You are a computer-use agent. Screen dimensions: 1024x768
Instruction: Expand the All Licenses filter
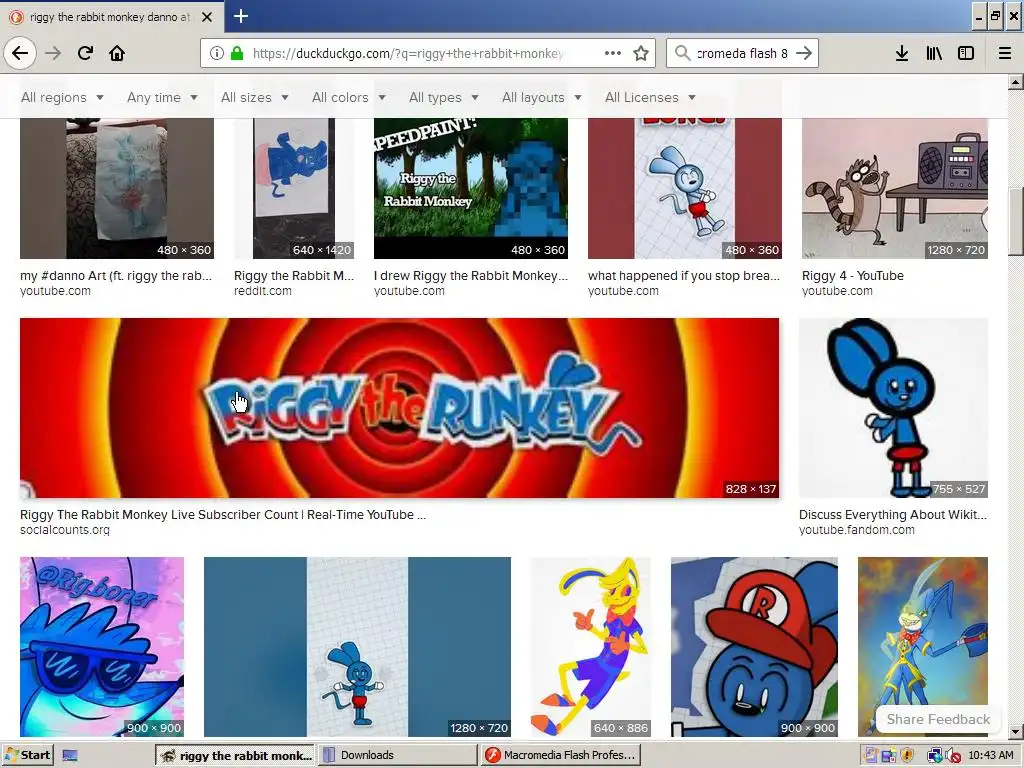(x=650, y=97)
